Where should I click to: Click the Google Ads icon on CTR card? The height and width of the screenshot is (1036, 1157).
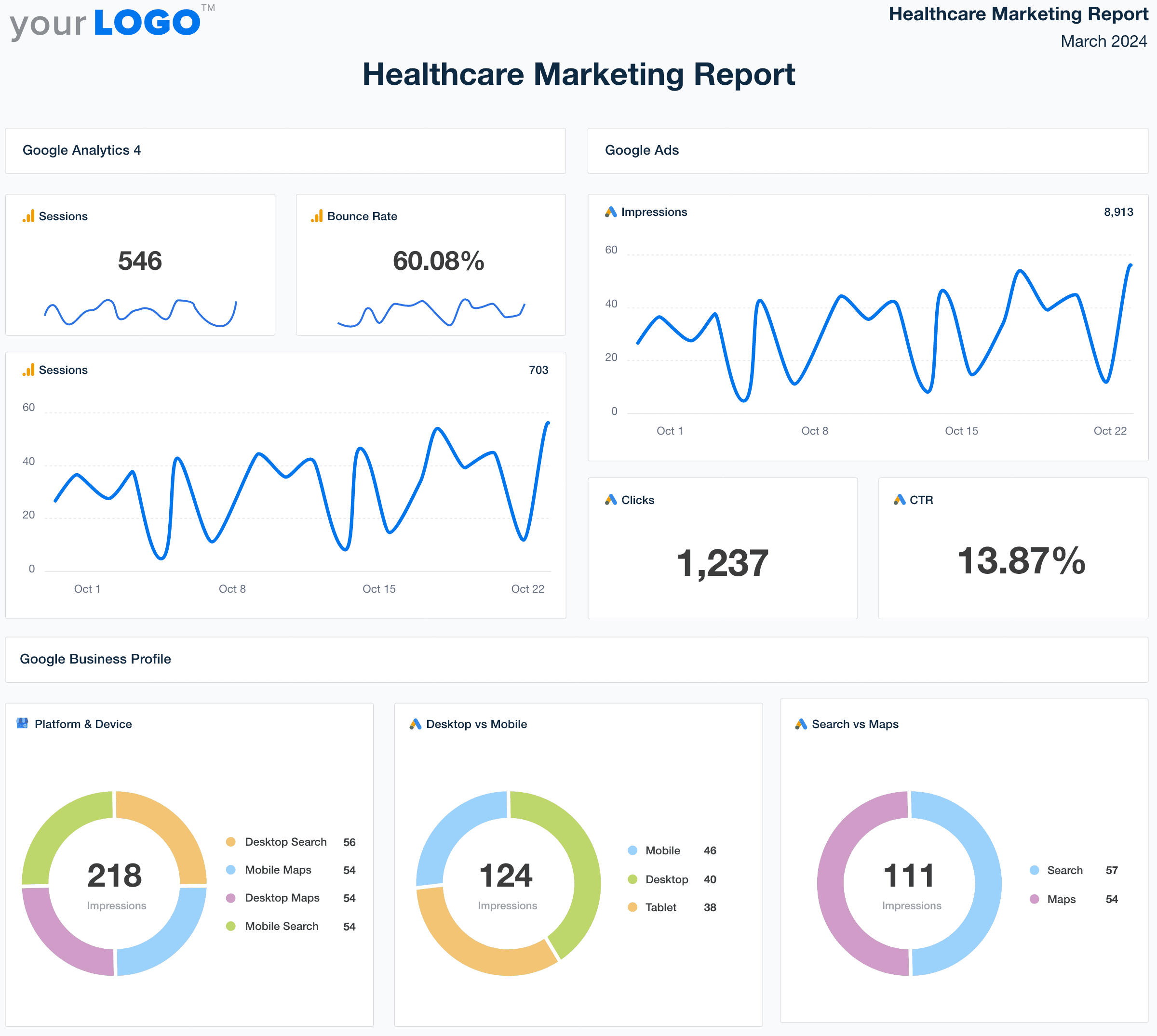tap(900, 500)
